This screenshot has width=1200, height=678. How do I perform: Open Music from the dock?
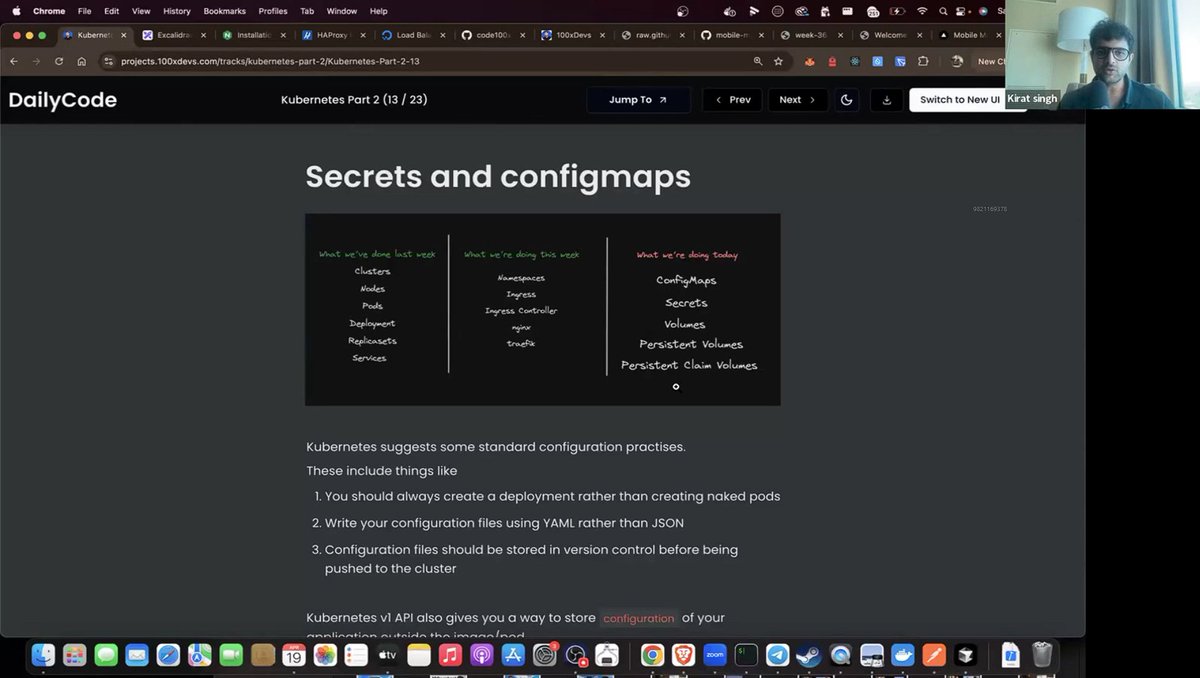pos(450,655)
